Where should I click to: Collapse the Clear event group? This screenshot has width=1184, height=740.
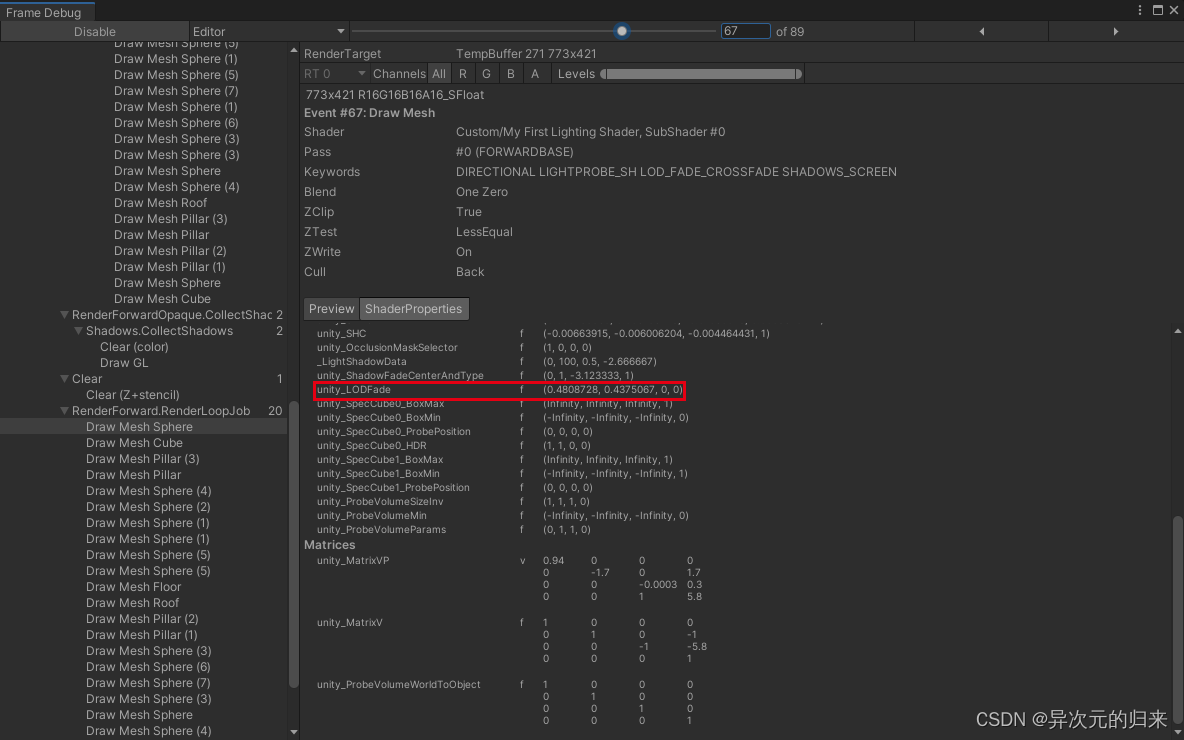pos(65,379)
